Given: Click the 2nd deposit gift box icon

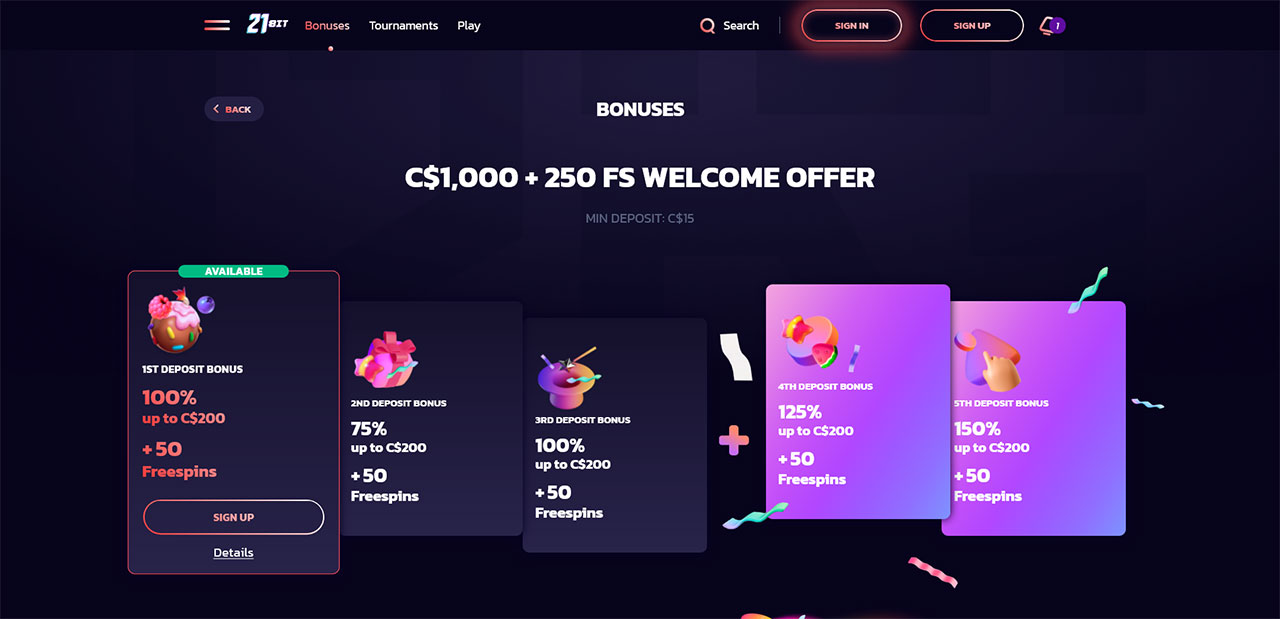Looking at the screenshot, I should [x=385, y=360].
